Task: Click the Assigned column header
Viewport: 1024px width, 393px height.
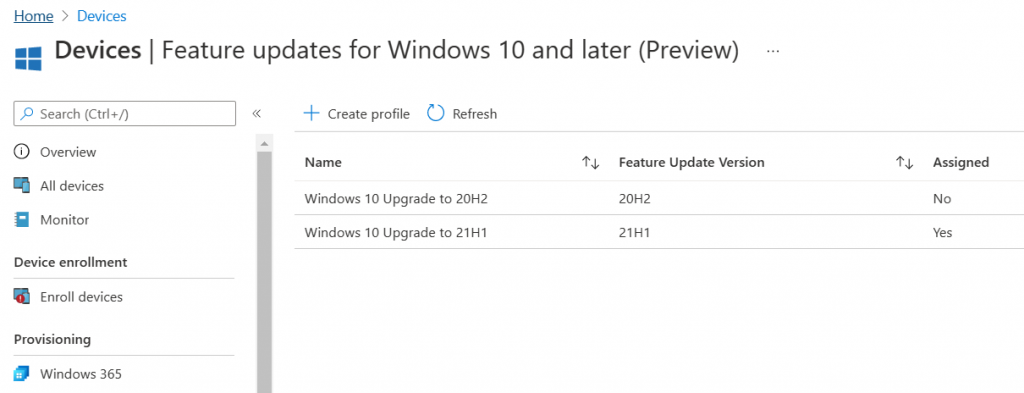Action: coord(961,163)
